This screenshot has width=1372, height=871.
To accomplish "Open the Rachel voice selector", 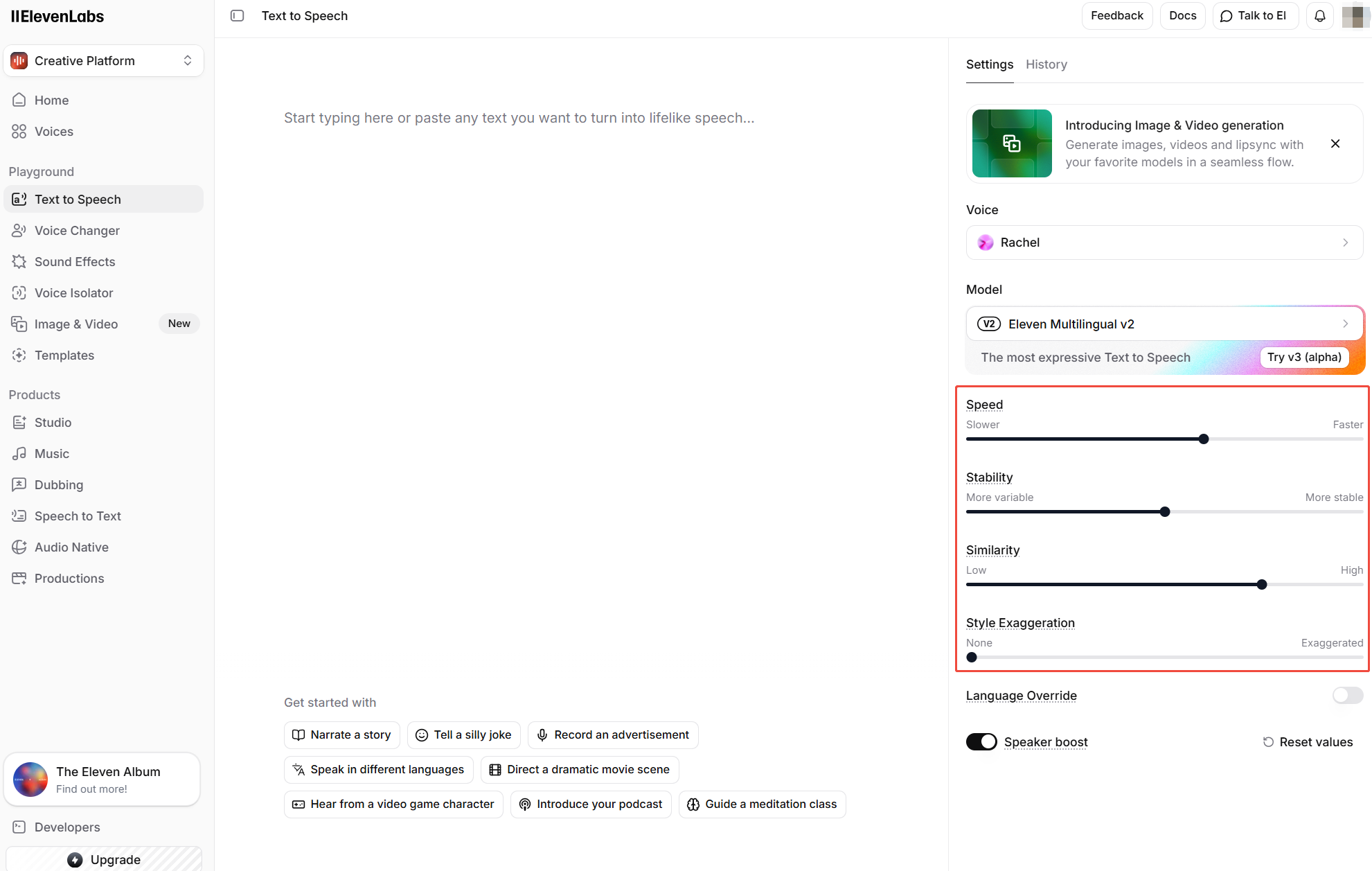I will coord(1164,243).
